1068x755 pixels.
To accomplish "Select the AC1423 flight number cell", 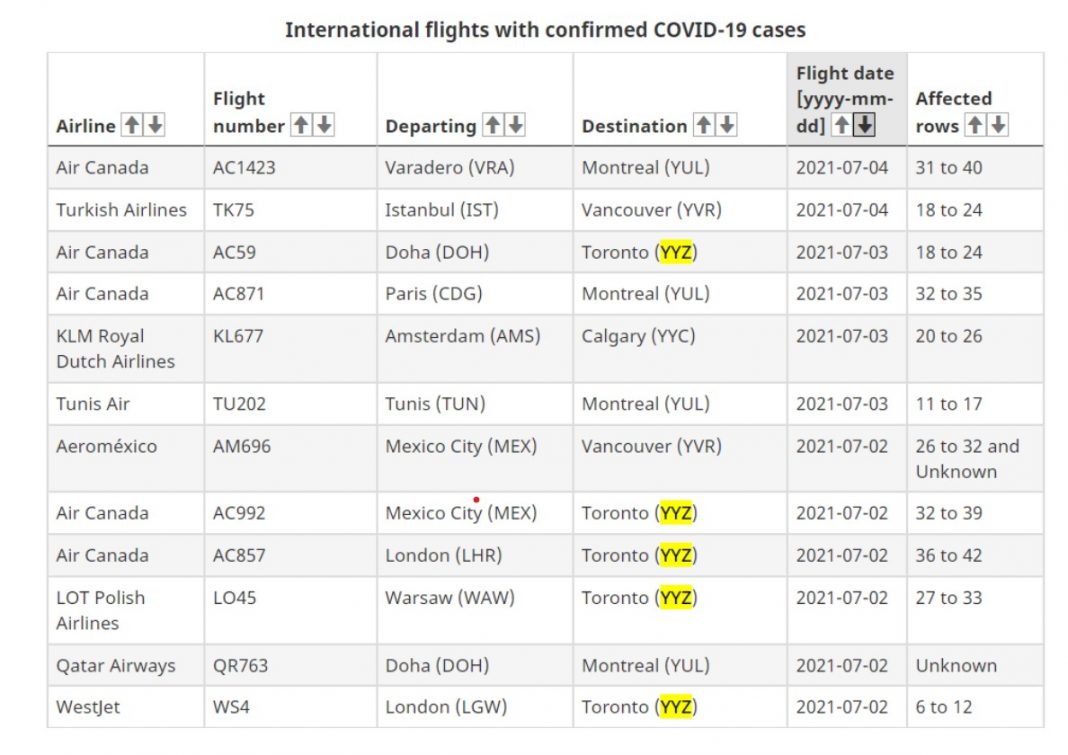I will point(244,168).
